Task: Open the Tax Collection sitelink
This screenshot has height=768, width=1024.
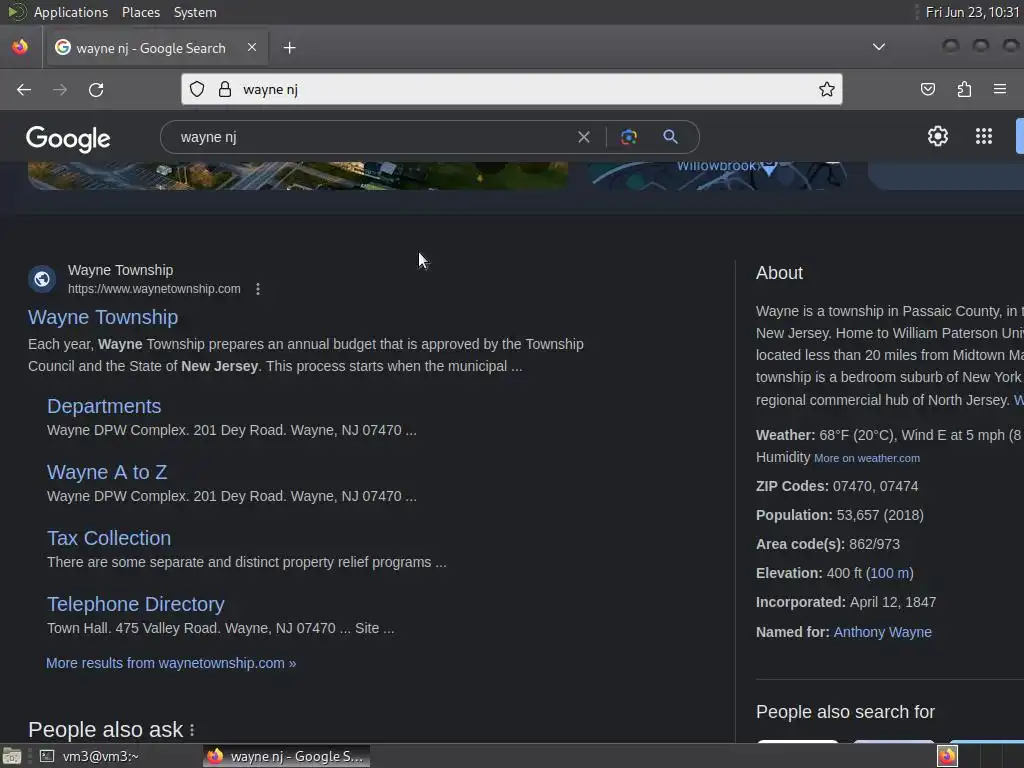Action: pyautogui.click(x=109, y=538)
